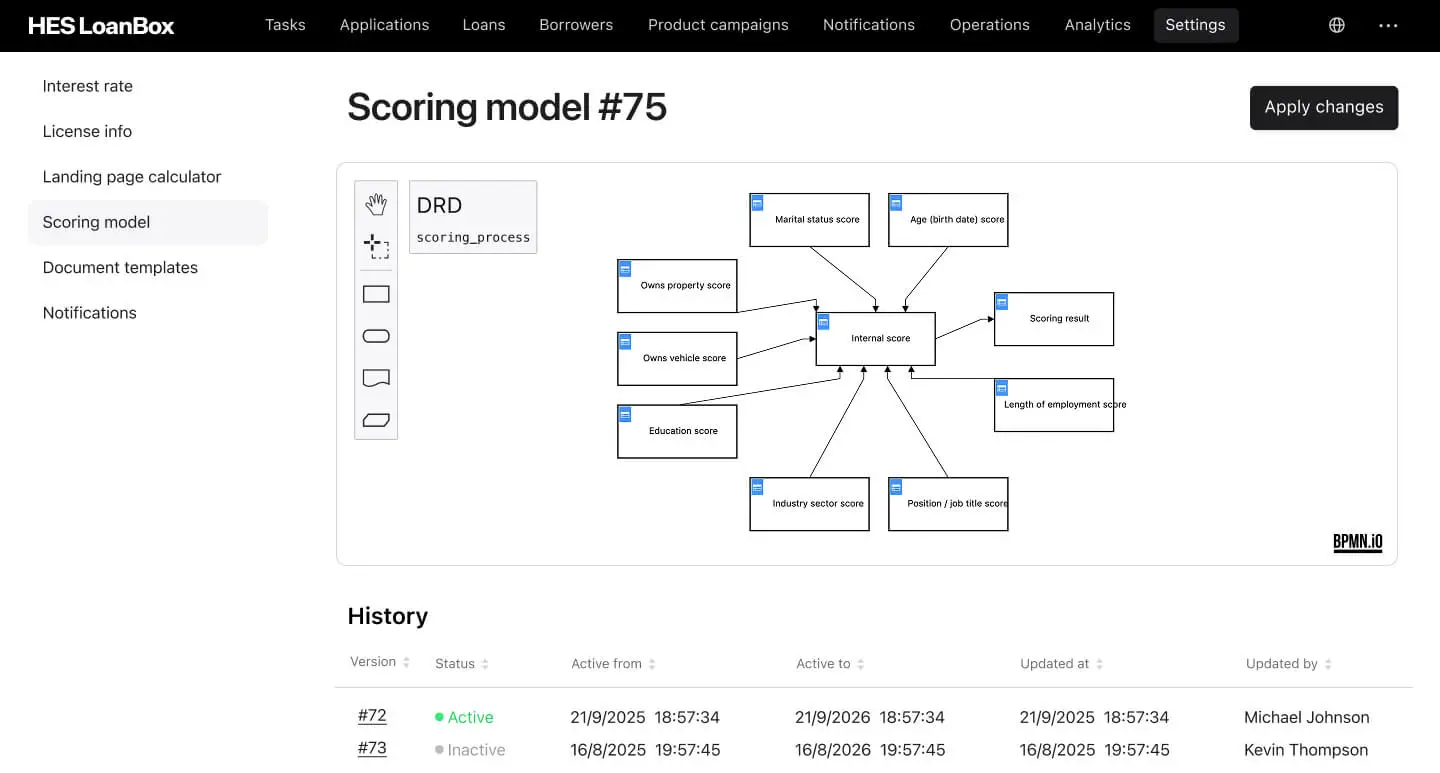The width and height of the screenshot is (1440, 773).
Task: Click the History section heading
Action: (x=388, y=616)
